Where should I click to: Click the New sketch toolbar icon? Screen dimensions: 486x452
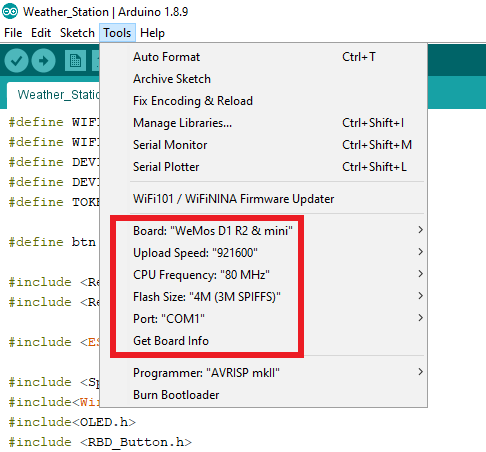point(75,61)
